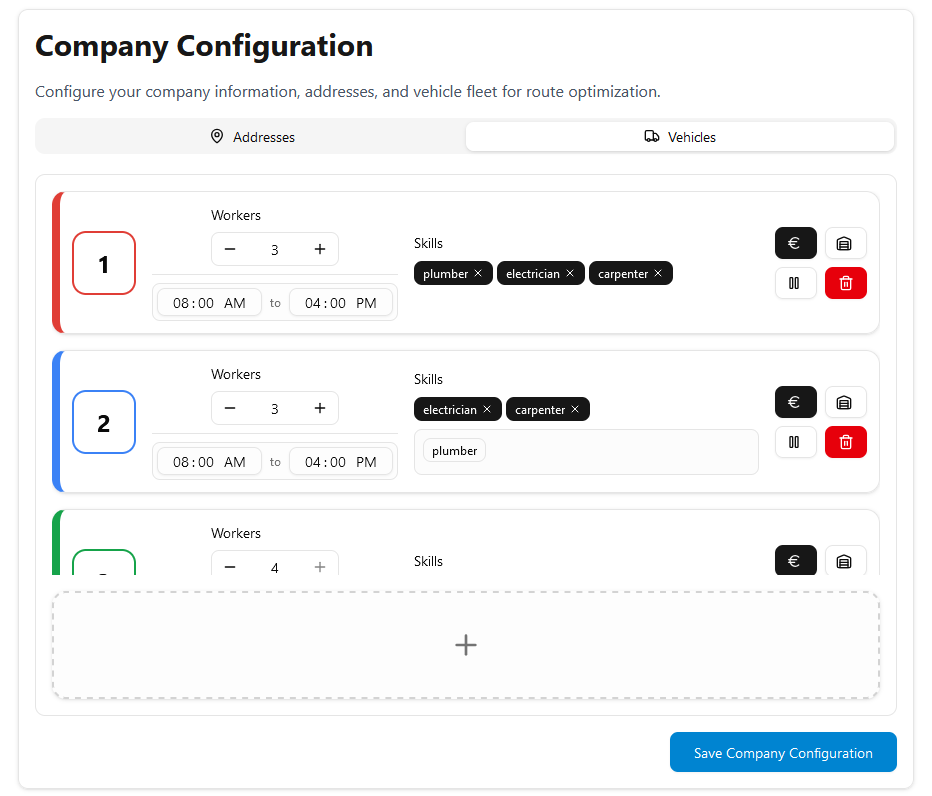Click Save Company Configuration button
Viewport: 932px width, 796px height.
783,753
